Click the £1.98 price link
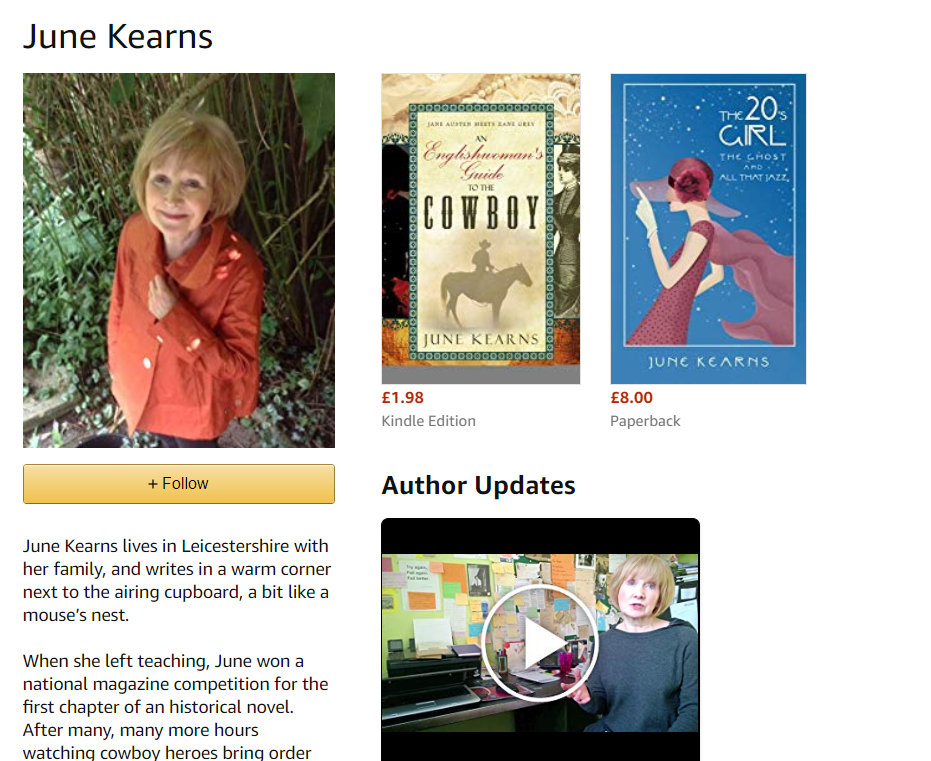Image resolution: width=931 pixels, height=761 pixels. (403, 398)
